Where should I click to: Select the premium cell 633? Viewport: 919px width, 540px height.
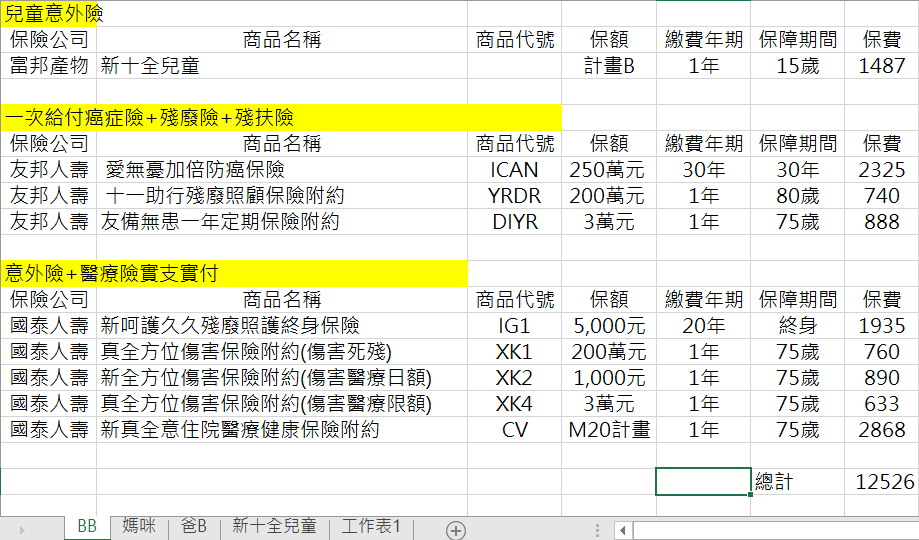pyautogui.click(x=881, y=403)
